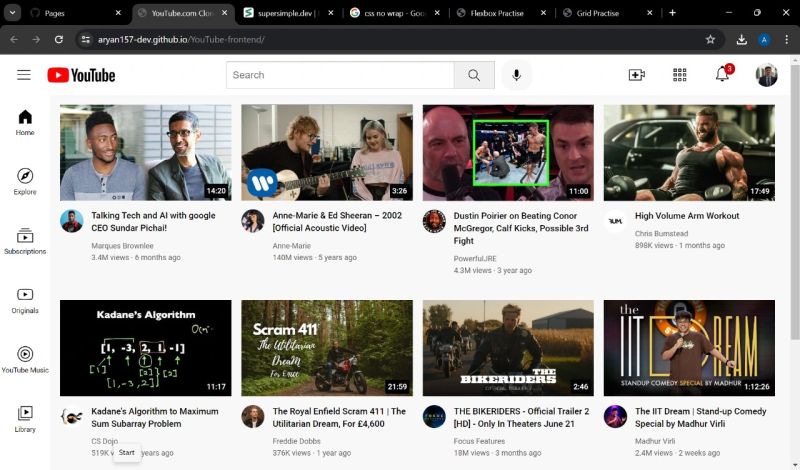Viewport: 800px width, 470px height.
Task: Click the create video upload icon
Action: coord(636,75)
